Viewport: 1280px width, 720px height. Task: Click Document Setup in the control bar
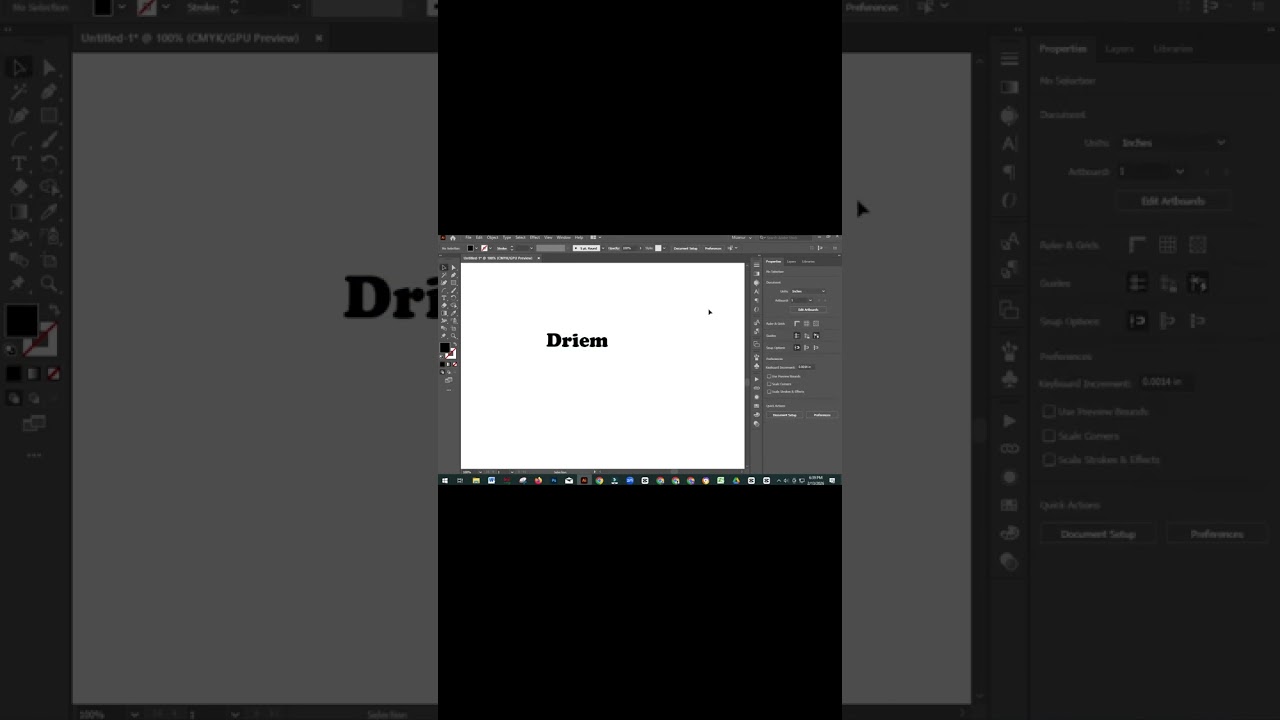[x=686, y=248]
